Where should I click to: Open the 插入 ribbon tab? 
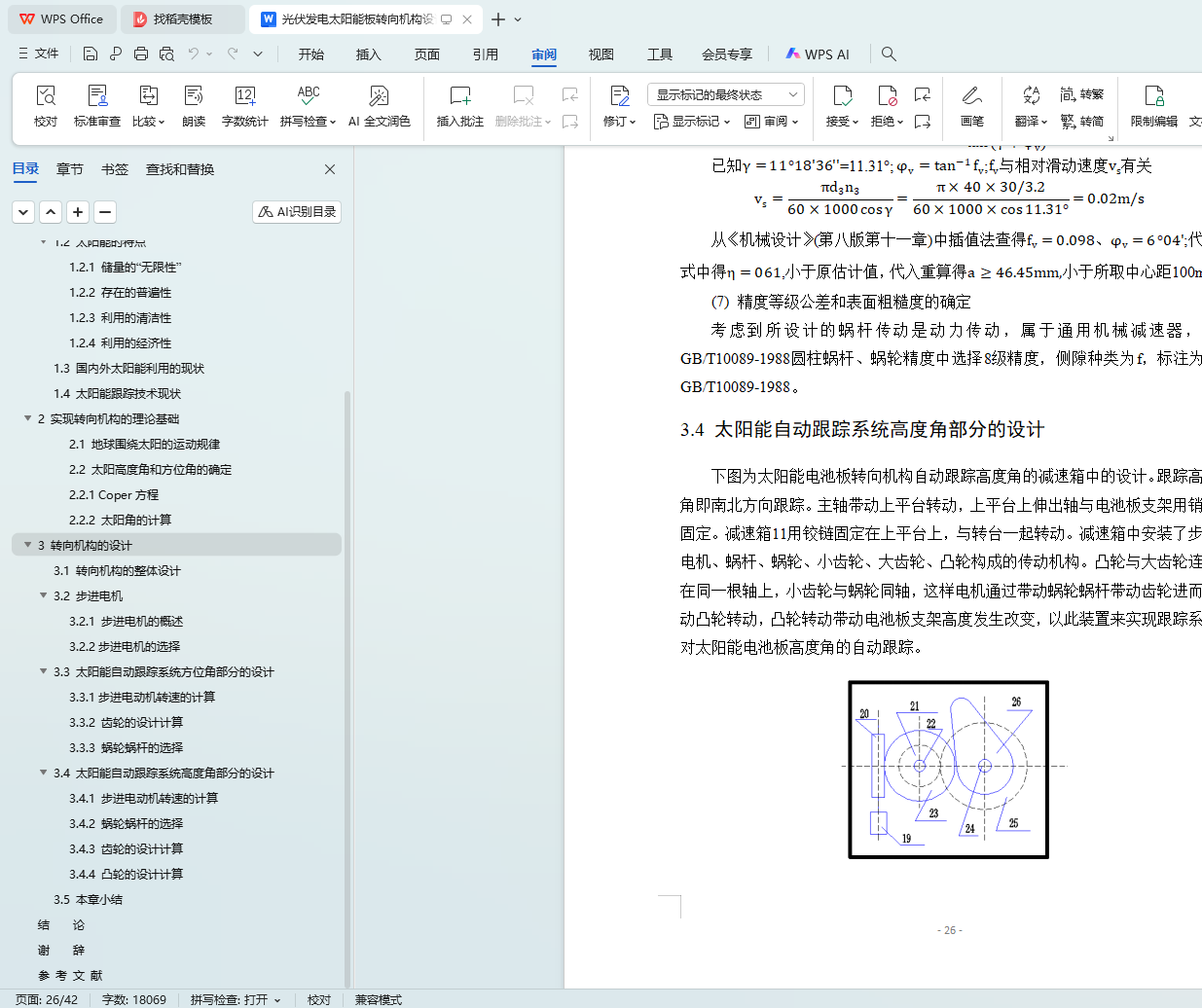[369, 54]
